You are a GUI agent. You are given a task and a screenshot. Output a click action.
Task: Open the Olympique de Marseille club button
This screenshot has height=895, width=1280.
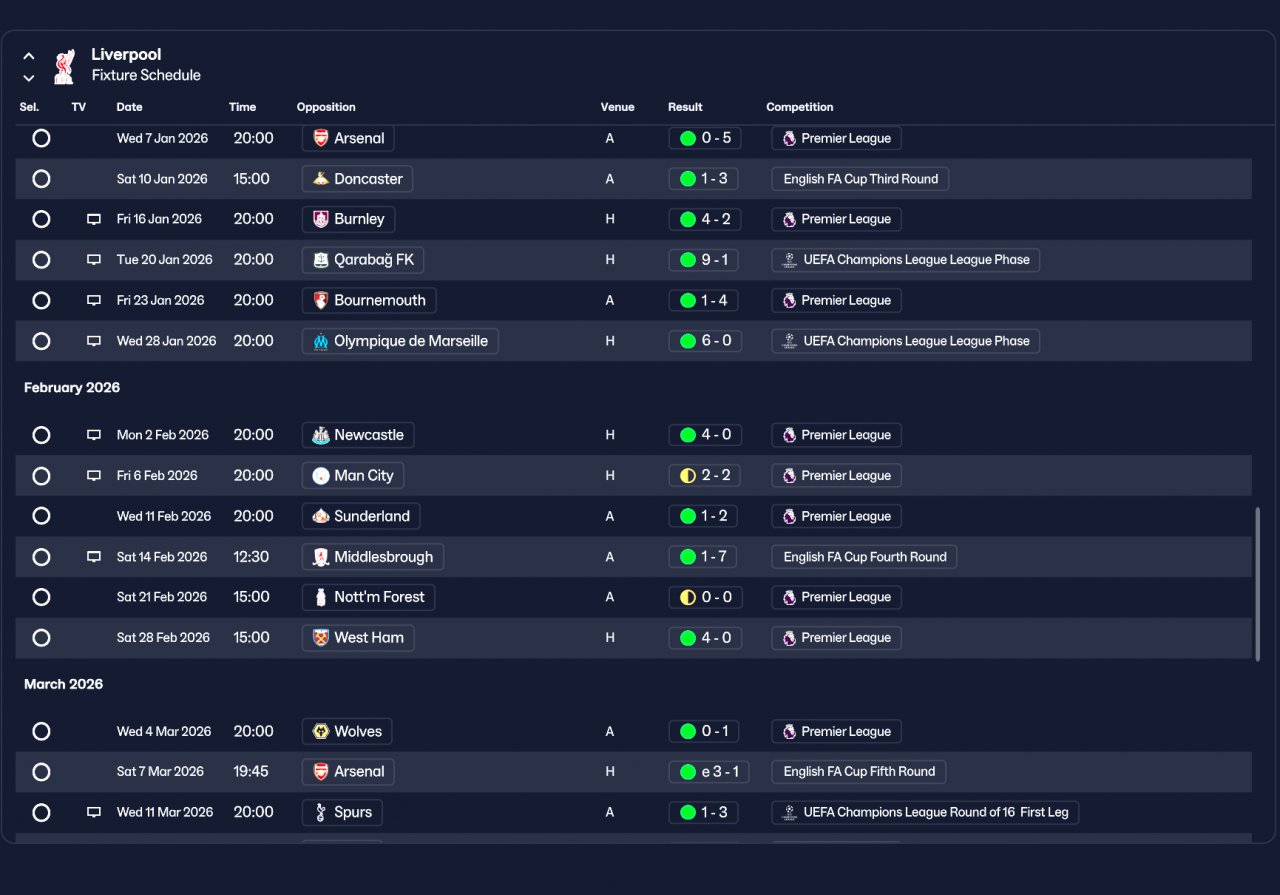pyautogui.click(x=400, y=341)
